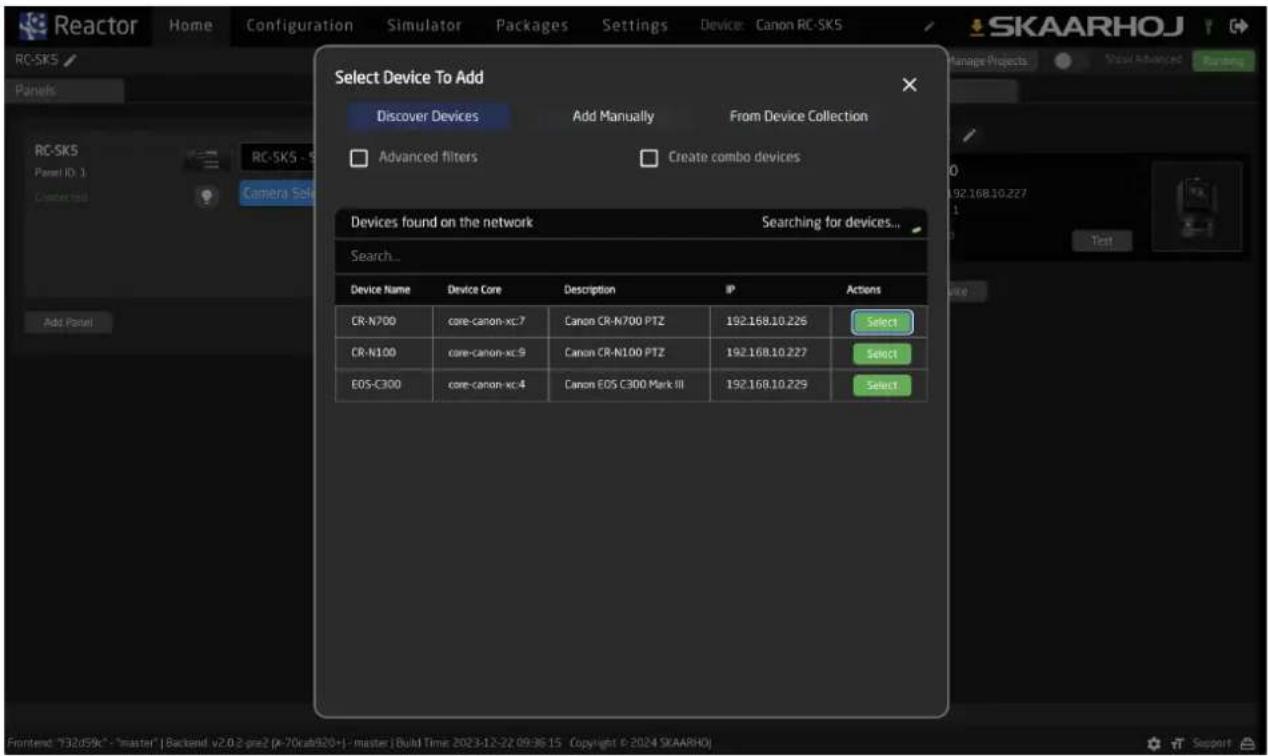Click the Device Core column header

pyautogui.click(x=474, y=290)
